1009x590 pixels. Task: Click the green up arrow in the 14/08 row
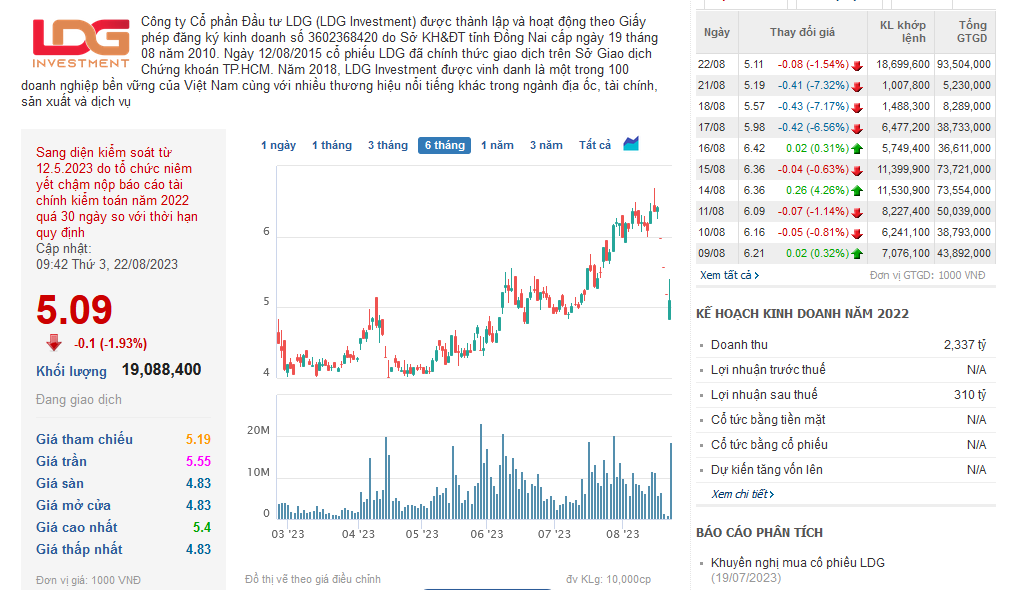(856, 191)
